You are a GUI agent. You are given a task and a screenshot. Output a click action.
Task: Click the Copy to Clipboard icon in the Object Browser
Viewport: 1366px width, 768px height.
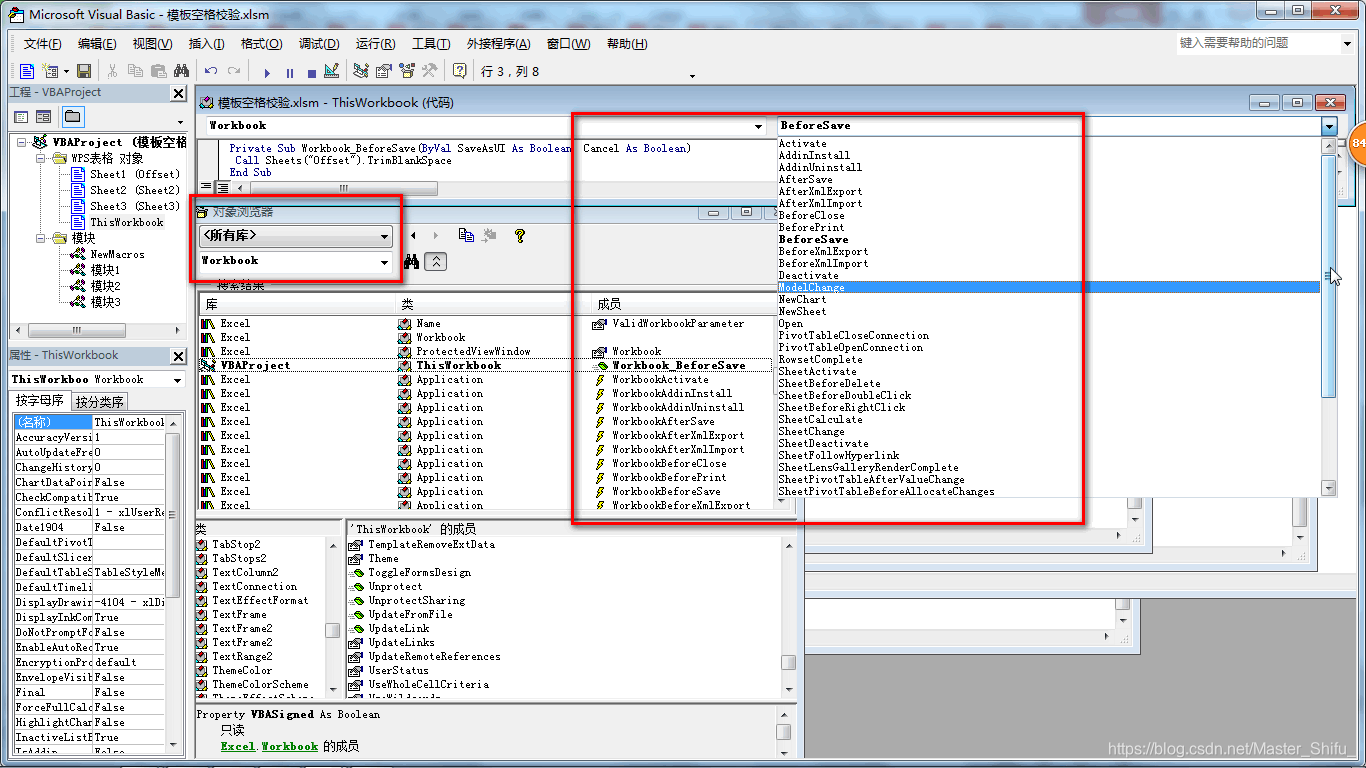click(x=466, y=235)
